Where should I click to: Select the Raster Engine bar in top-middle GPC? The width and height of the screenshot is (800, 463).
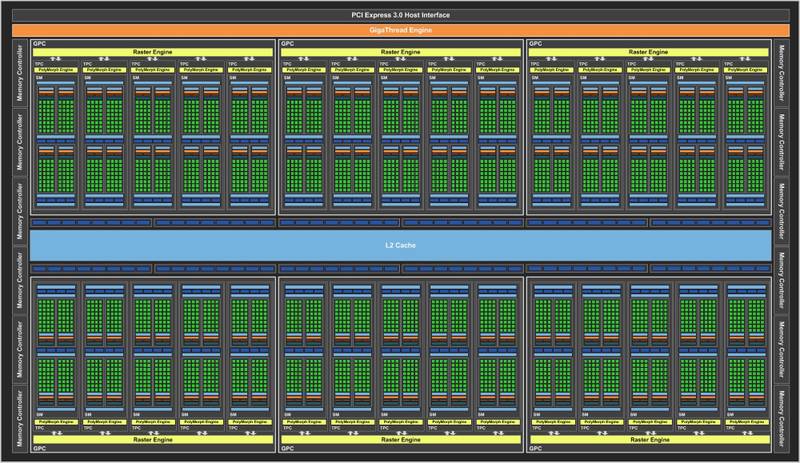click(x=401, y=52)
